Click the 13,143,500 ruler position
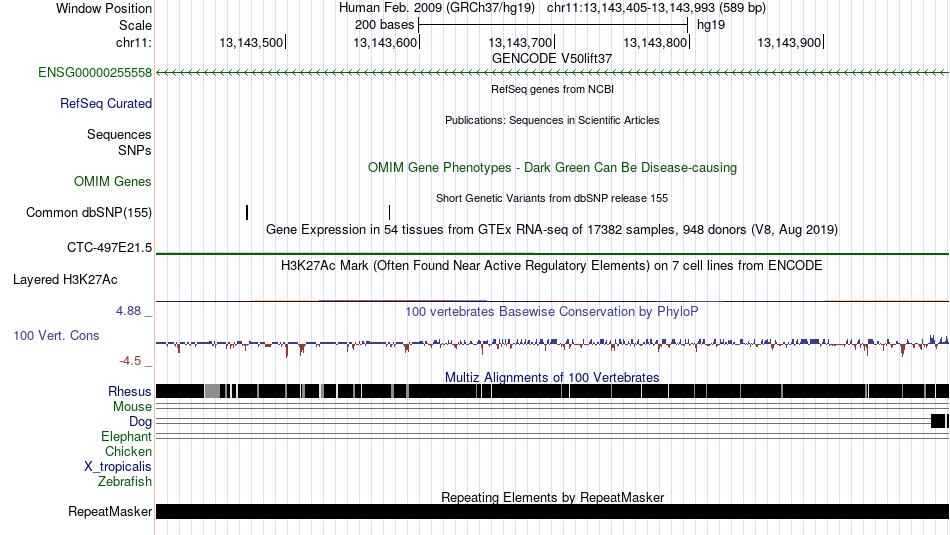 point(251,42)
